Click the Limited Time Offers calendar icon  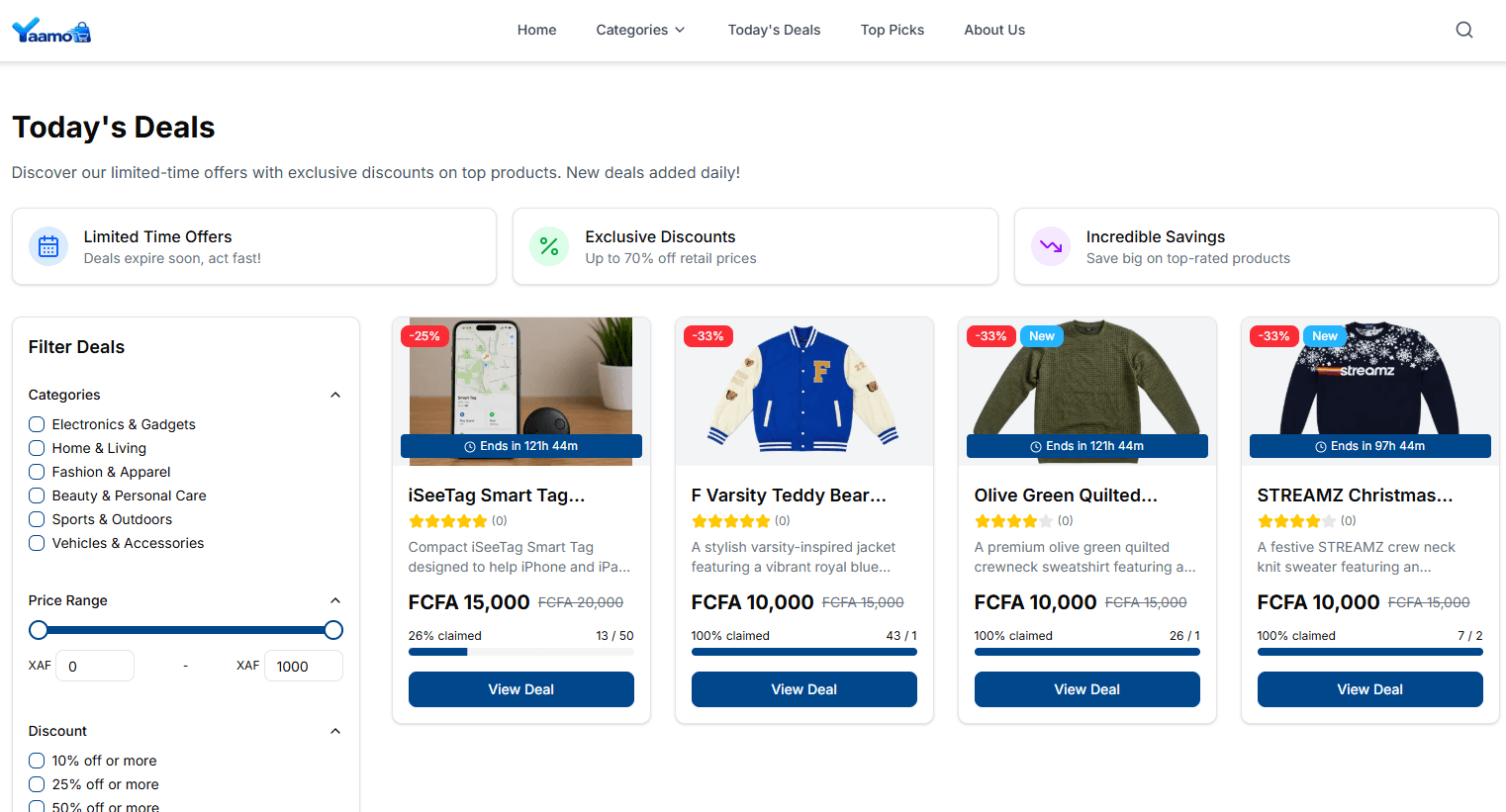click(48, 247)
